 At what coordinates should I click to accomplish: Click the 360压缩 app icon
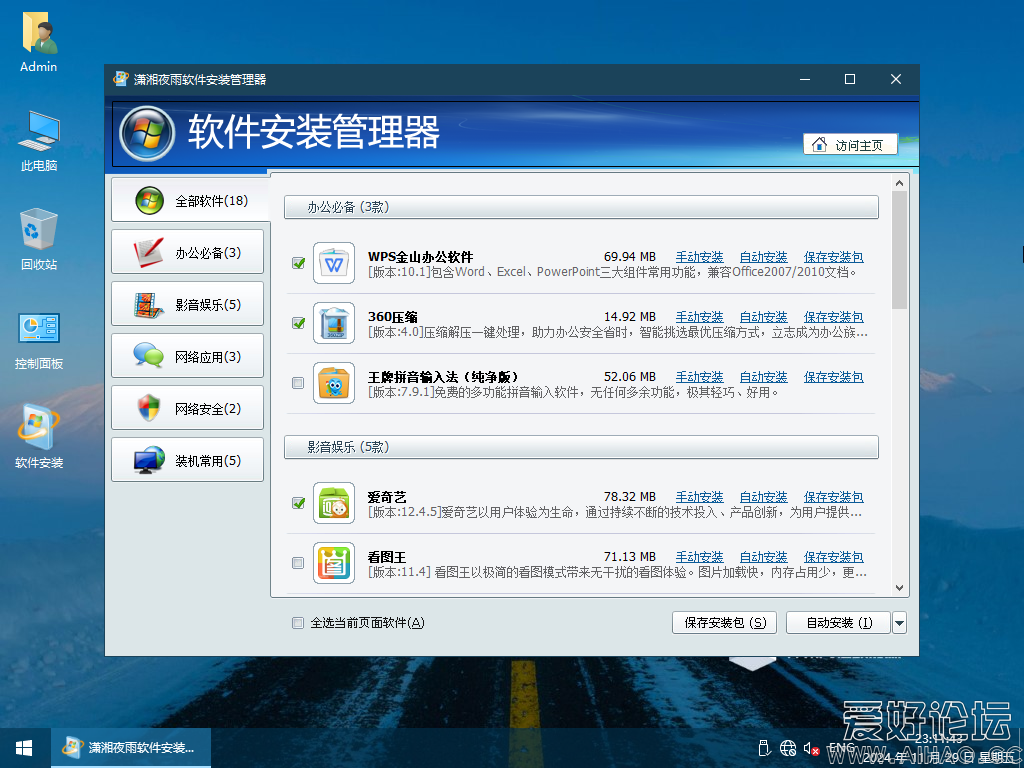pos(334,323)
